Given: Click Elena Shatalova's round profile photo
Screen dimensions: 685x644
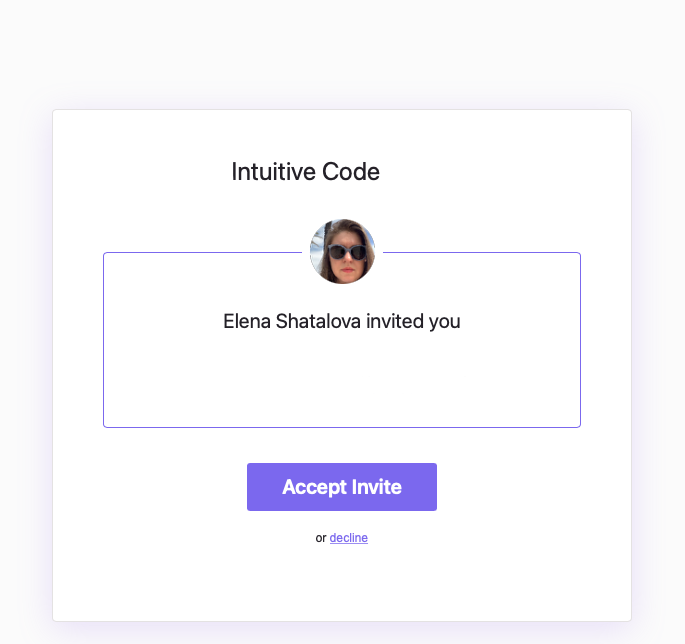Looking at the screenshot, I should [x=342, y=251].
